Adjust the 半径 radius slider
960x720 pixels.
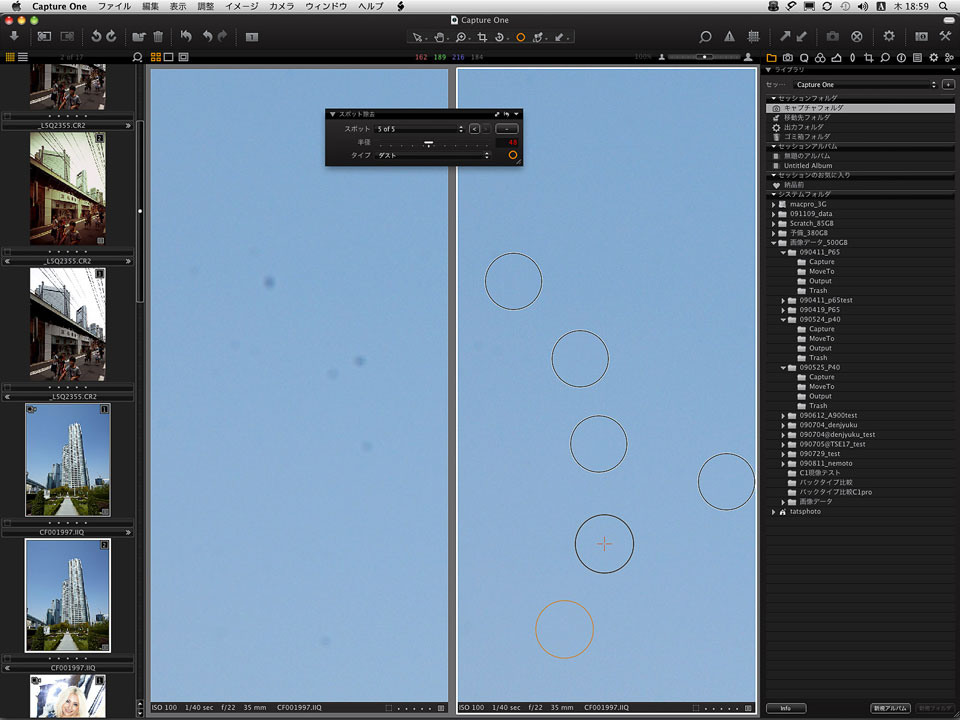pyautogui.click(x=428, y=143)
